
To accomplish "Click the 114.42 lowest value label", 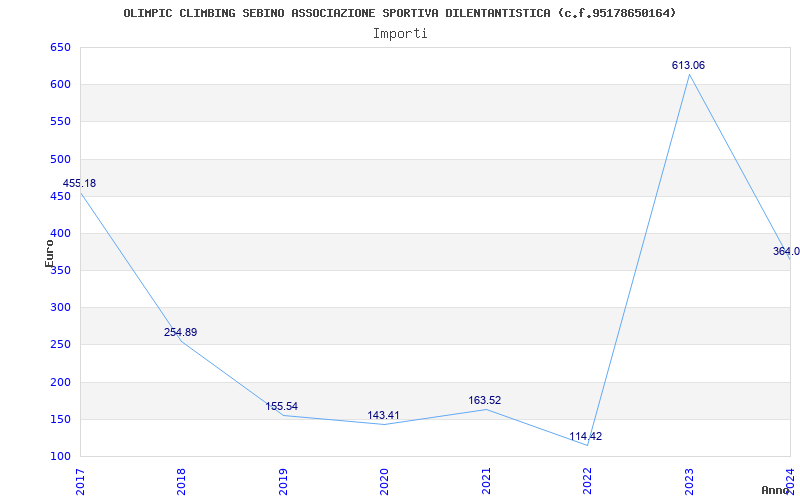I will tap(586, 436).
